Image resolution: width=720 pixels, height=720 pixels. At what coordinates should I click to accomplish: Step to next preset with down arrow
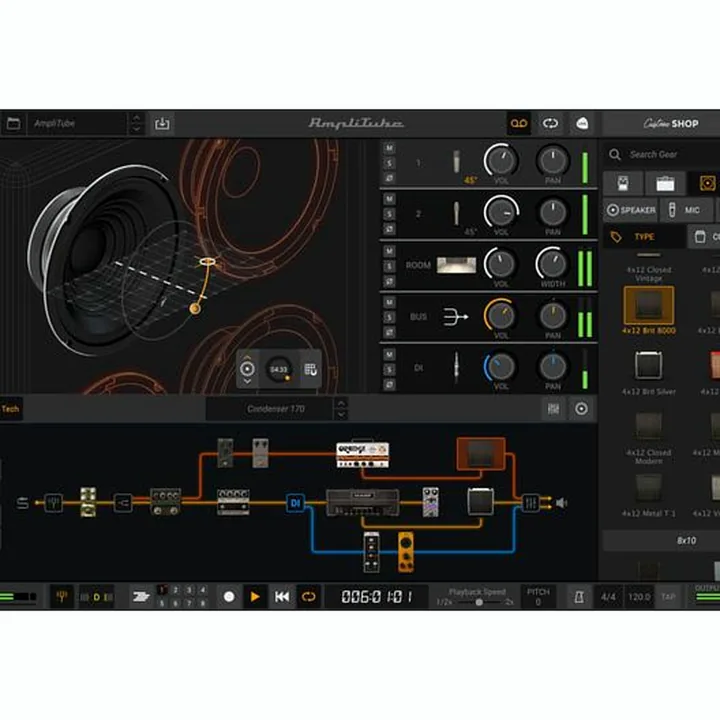pos(136,129)
